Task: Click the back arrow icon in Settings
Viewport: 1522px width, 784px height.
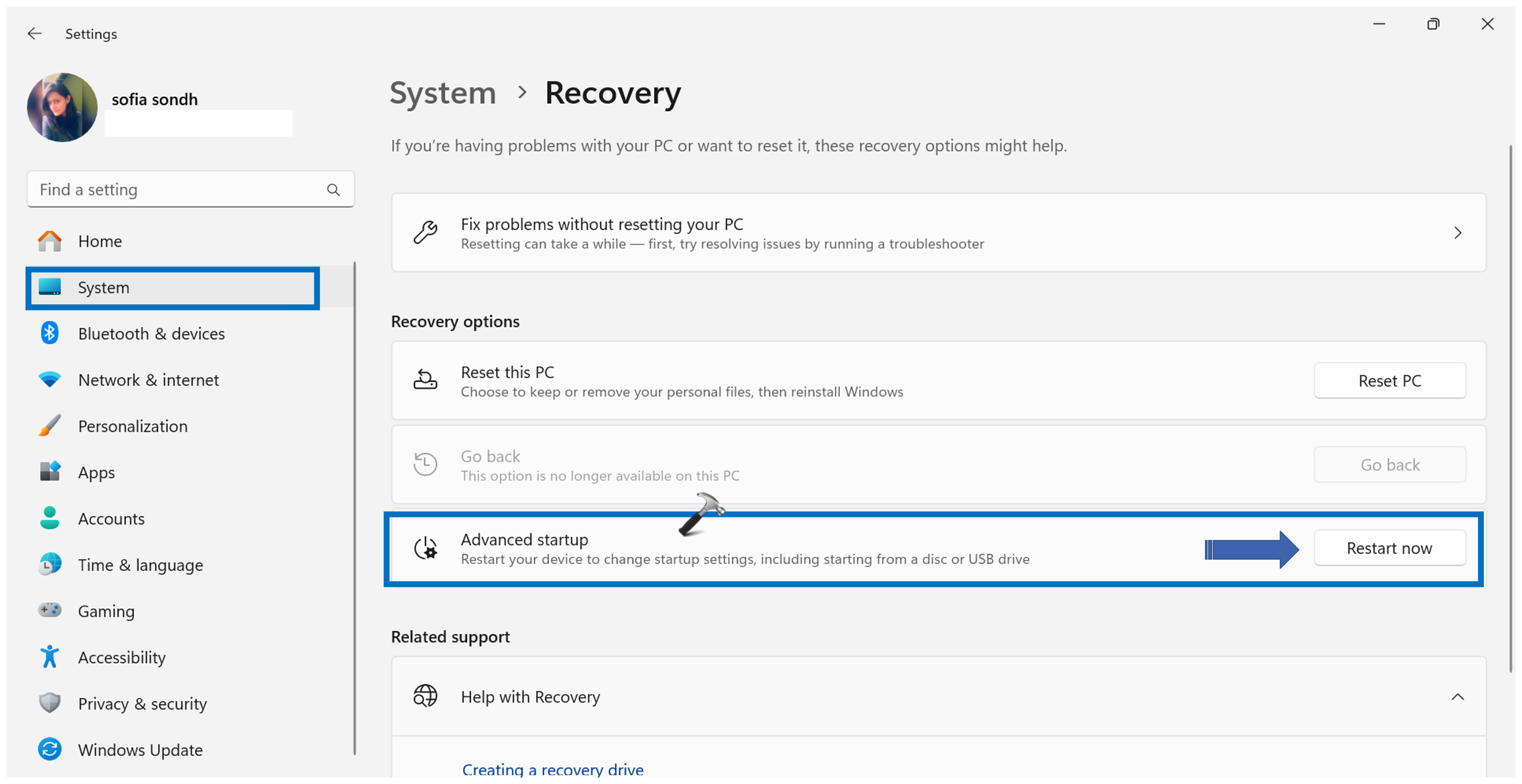Action: point(34,34)
